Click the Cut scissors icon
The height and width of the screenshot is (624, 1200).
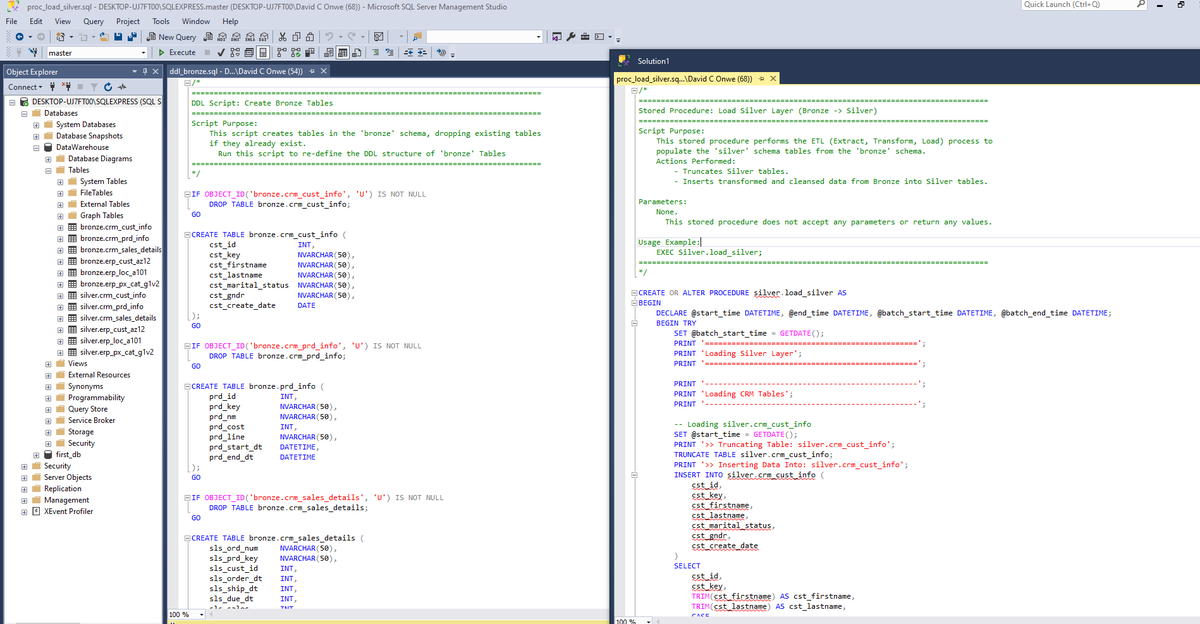pos(282,37)
